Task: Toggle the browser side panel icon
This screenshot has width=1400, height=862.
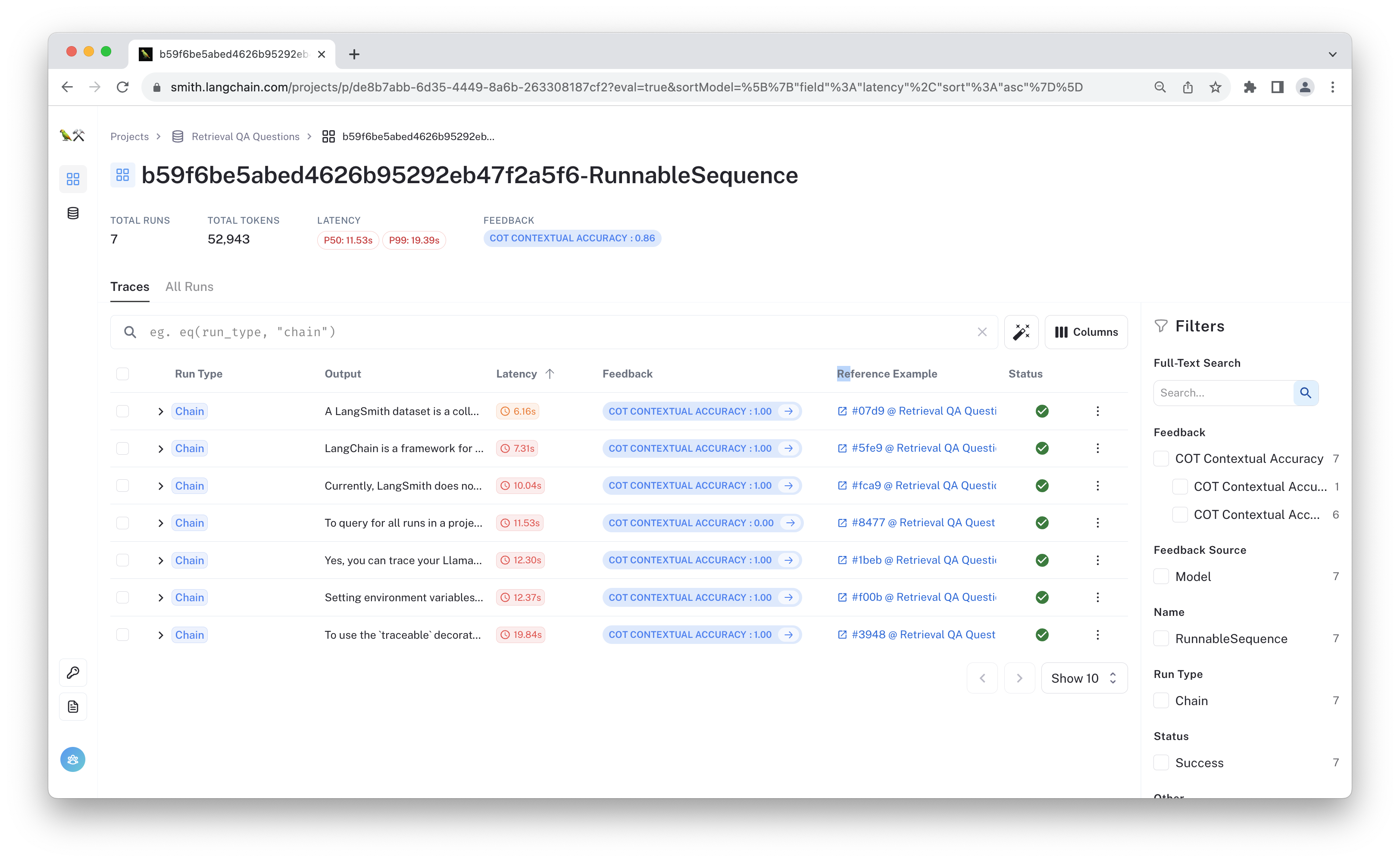Action: pos(1278,87)
